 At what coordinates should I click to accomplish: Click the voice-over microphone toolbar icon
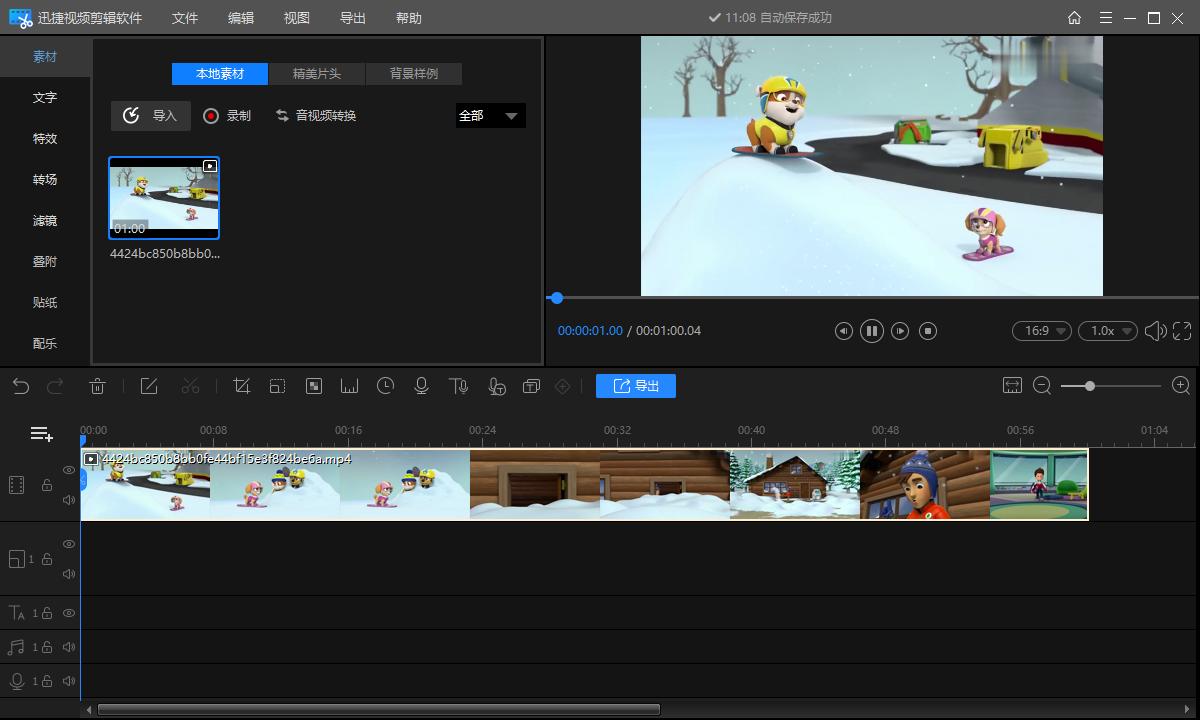point(422,386)
